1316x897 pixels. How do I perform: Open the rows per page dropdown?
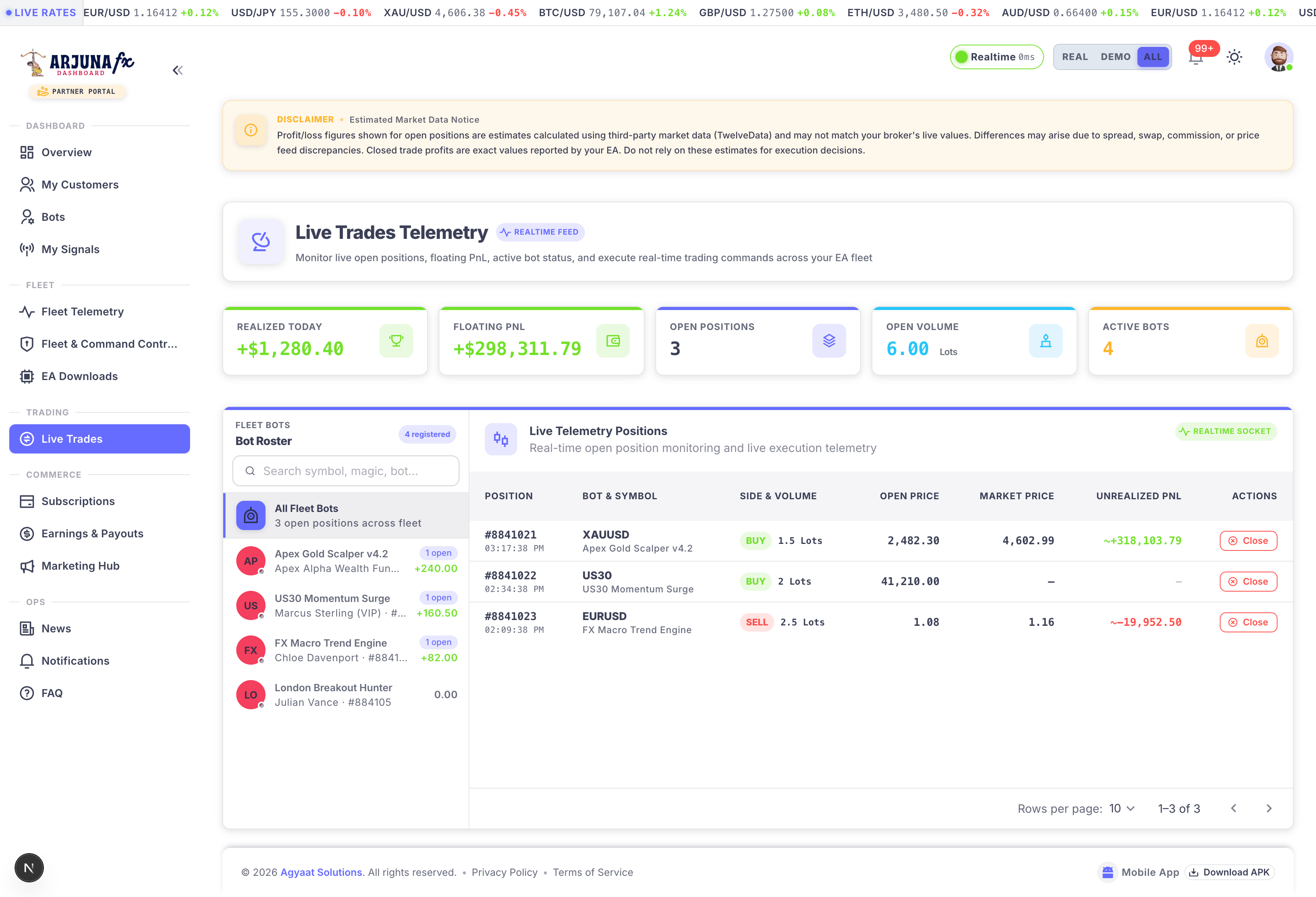point(1121,808)
